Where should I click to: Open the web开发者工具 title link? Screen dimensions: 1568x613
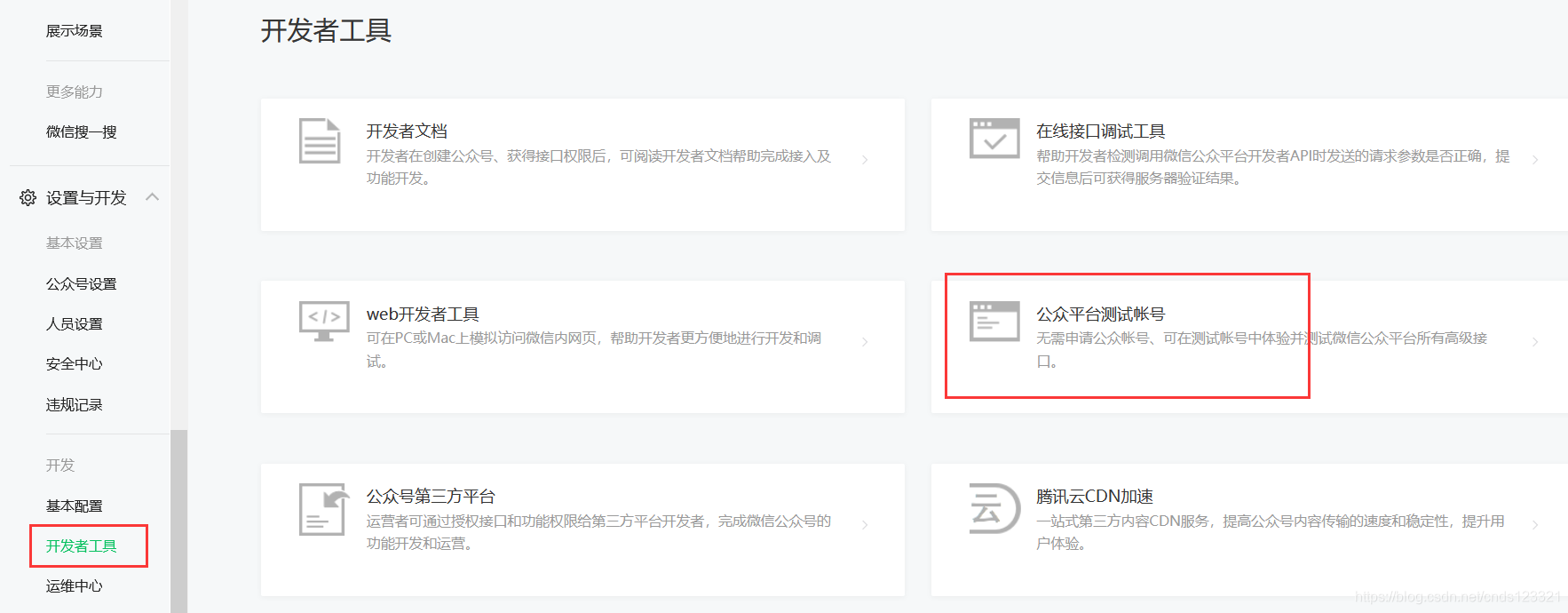point(423,314)
